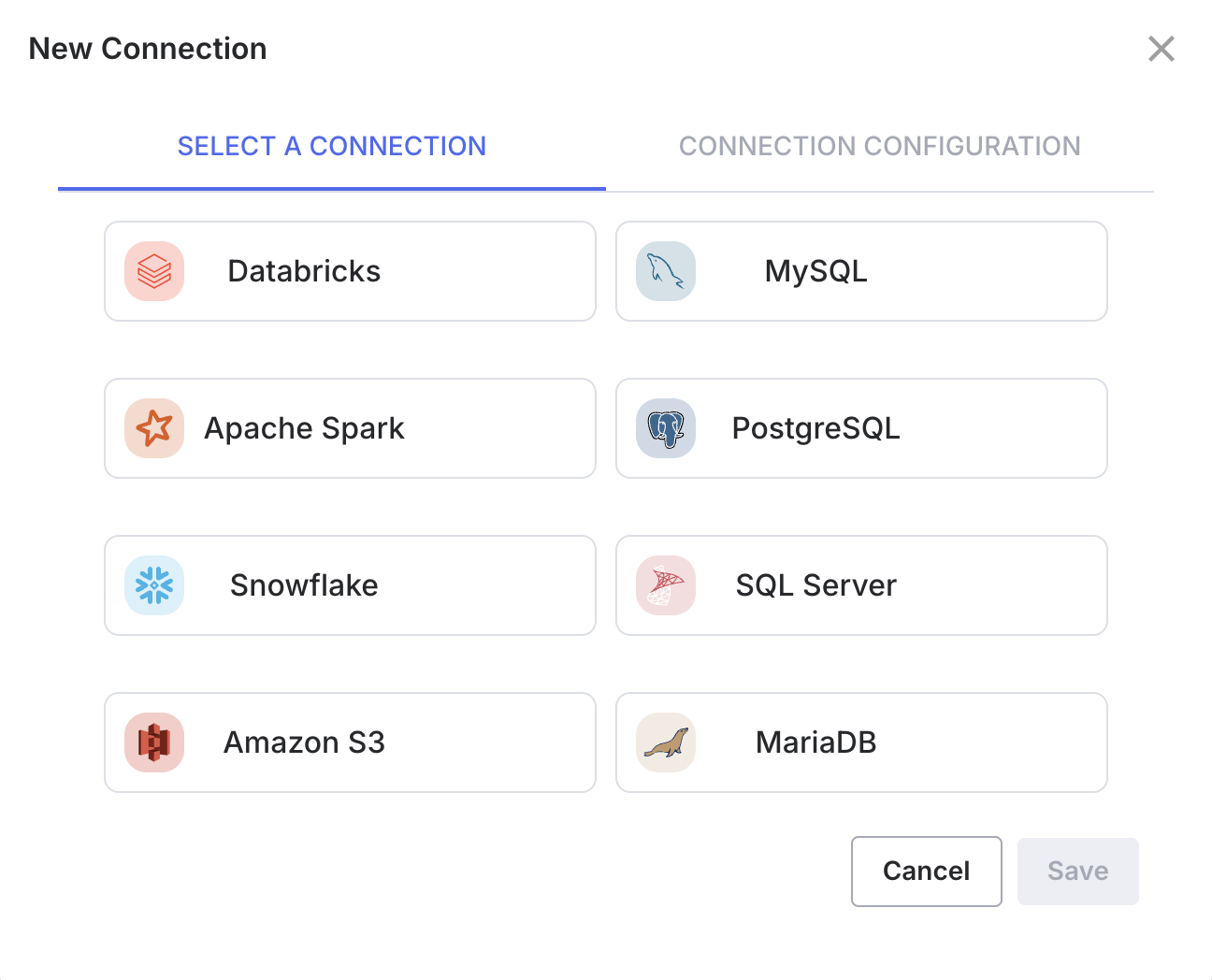Click the disabled Save button

click(x=1078, y=872)
